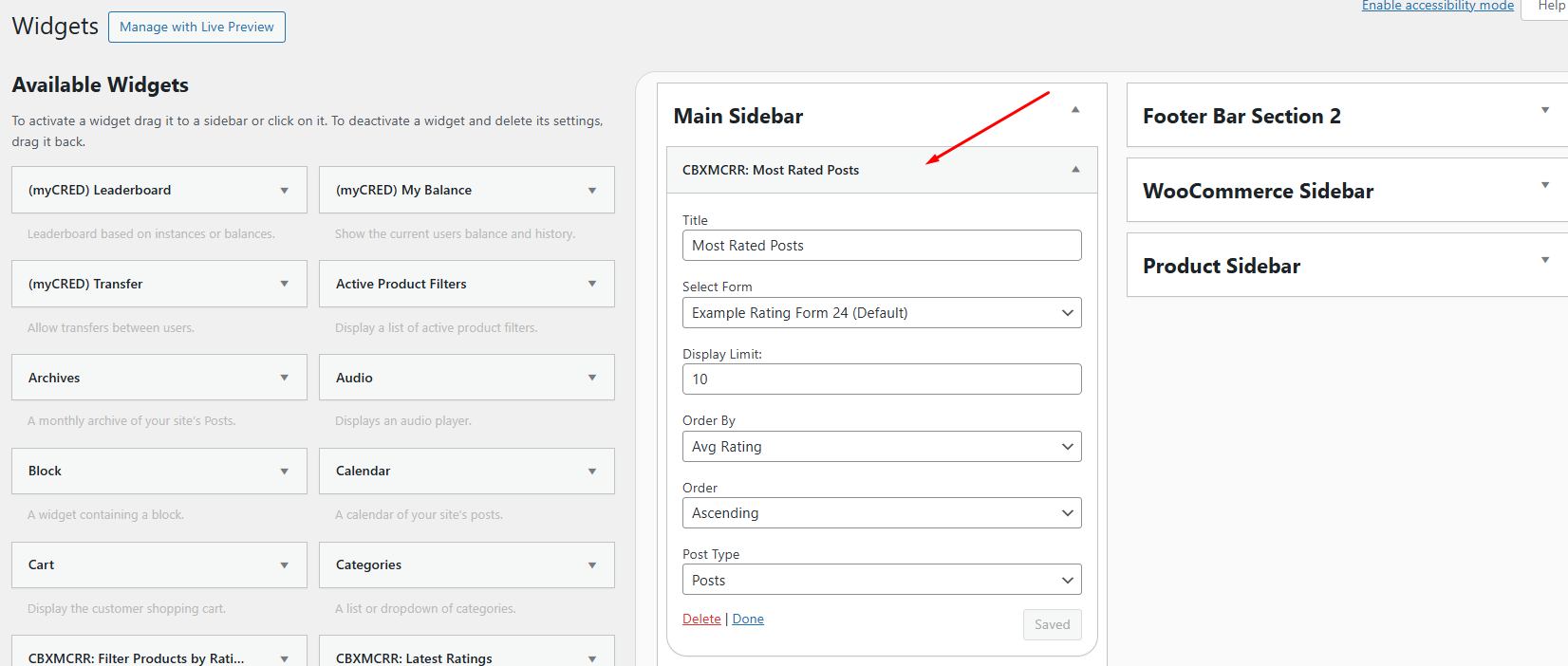Image resolution: width=1568 pixels, height=666 pixels.
Task: Collapse the Main Sidebar panel
Action: tap(1075, 110)
